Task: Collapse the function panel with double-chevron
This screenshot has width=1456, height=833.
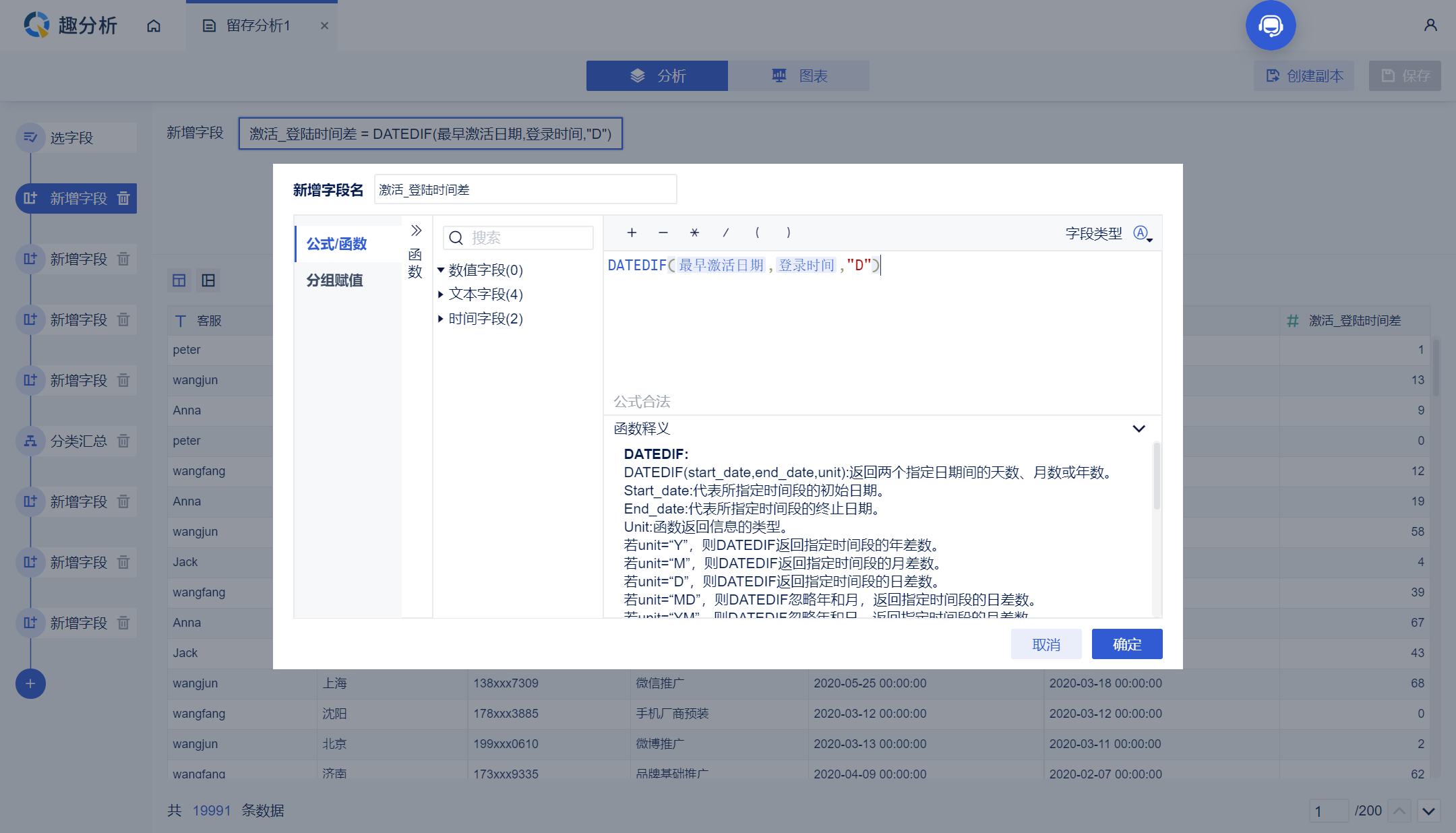Action: pyautogui.click(x=416, y=230)
